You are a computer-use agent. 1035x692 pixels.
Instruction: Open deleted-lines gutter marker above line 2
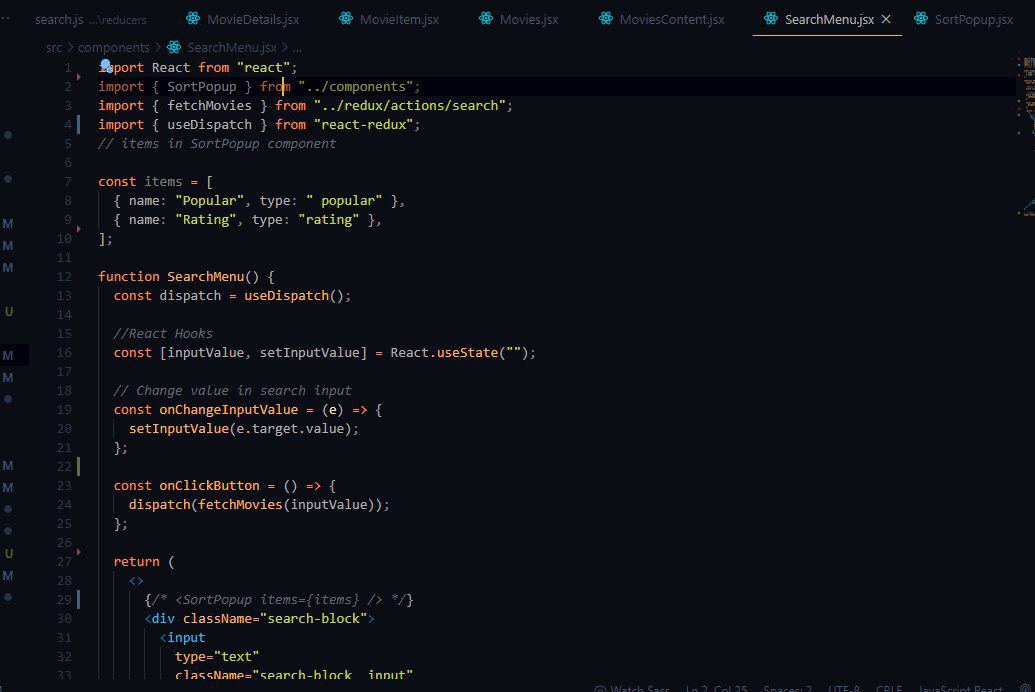tap(79, 77)
